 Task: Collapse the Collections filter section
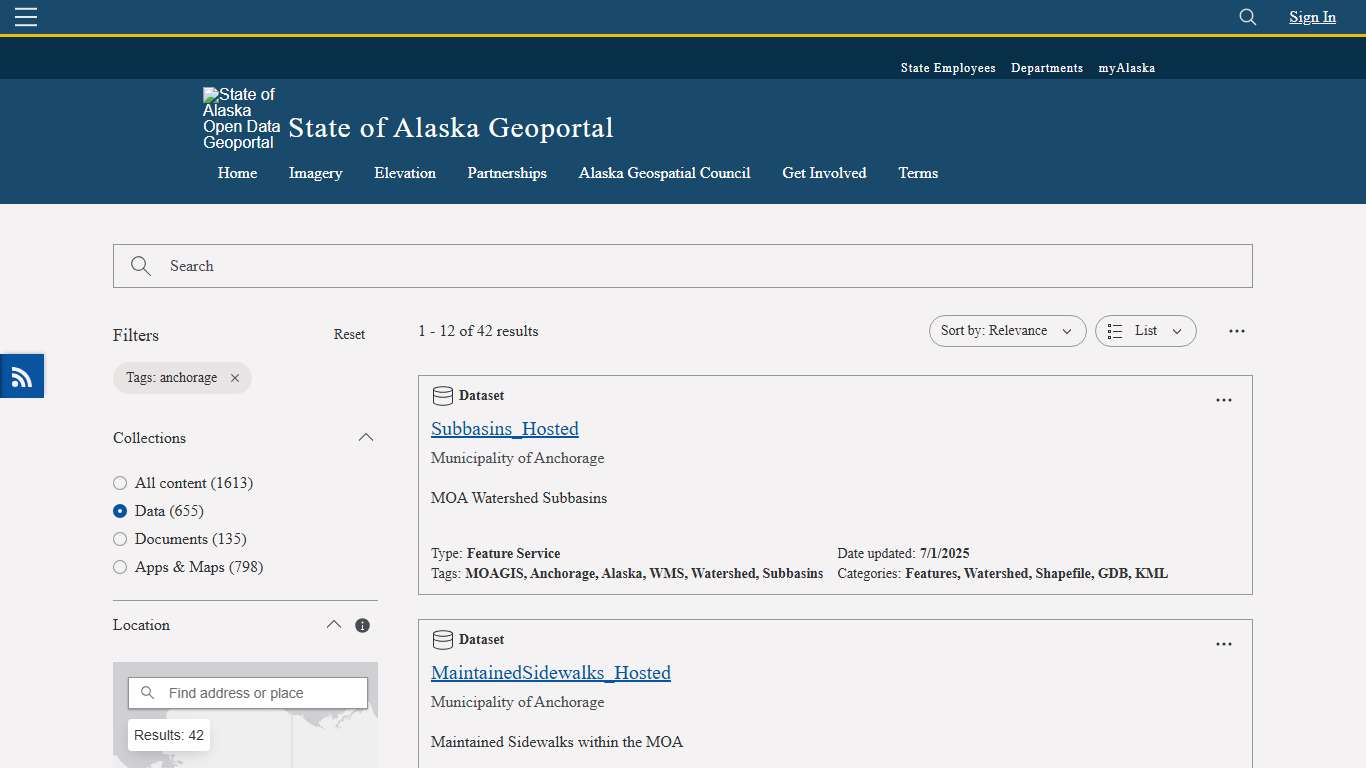click(366, 437)
